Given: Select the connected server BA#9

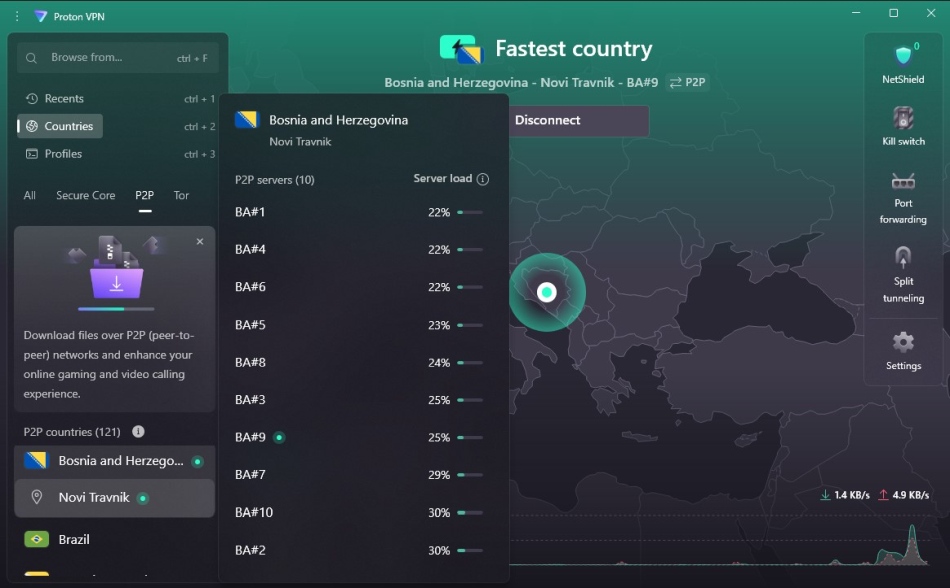Looking at the screenshot, I should pos(363,437).
